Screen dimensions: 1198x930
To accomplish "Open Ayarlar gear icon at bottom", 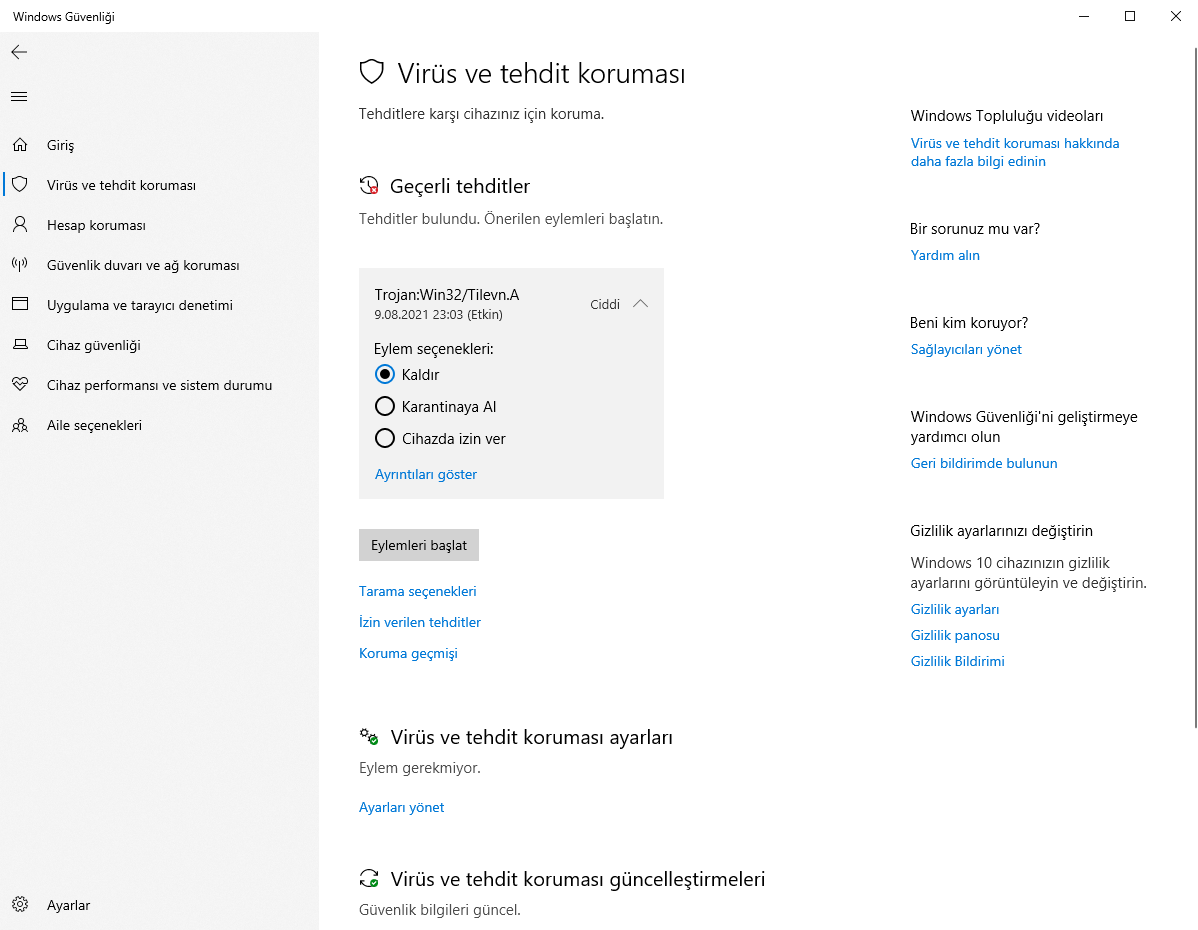I will 20,905.
